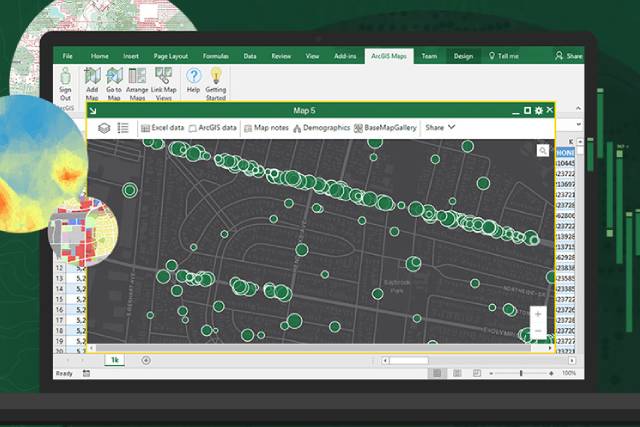Collapse the ribbon with the chevron
The height and width of the screenshot is (427, 640).
tap(578, 108)
